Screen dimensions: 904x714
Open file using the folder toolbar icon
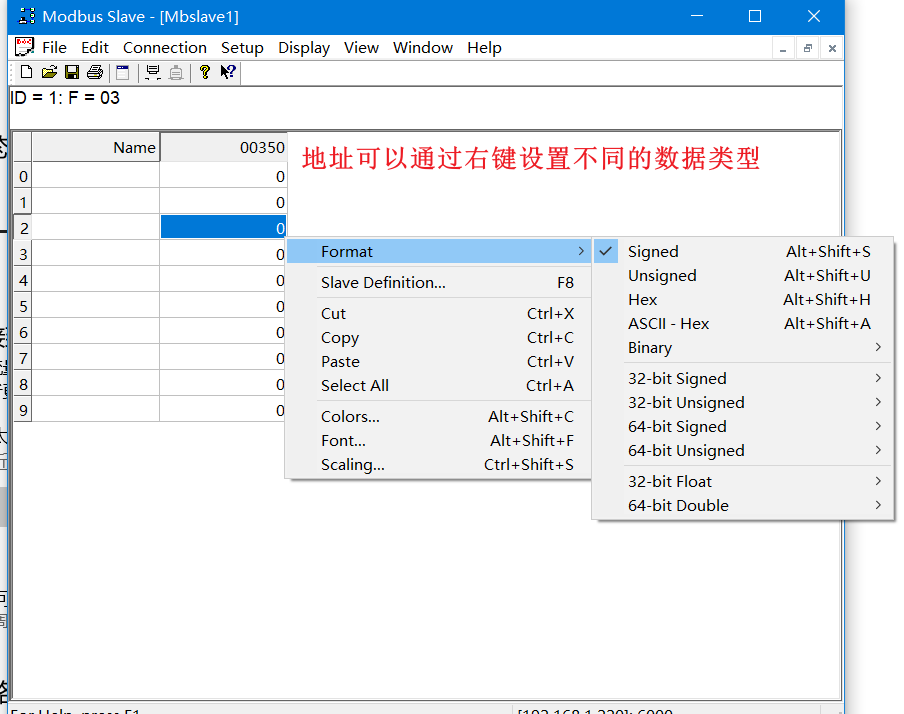pos(49,72)
